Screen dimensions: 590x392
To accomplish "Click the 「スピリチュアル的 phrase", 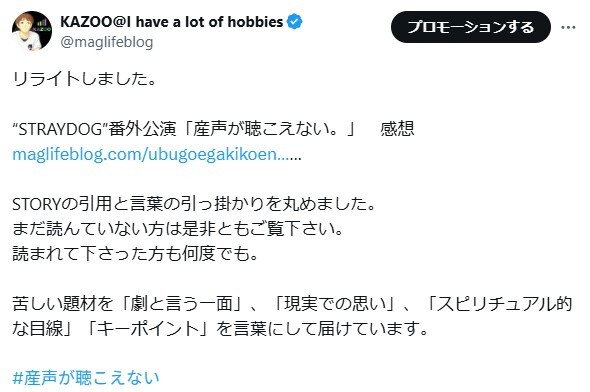I will tap(500, 304).
